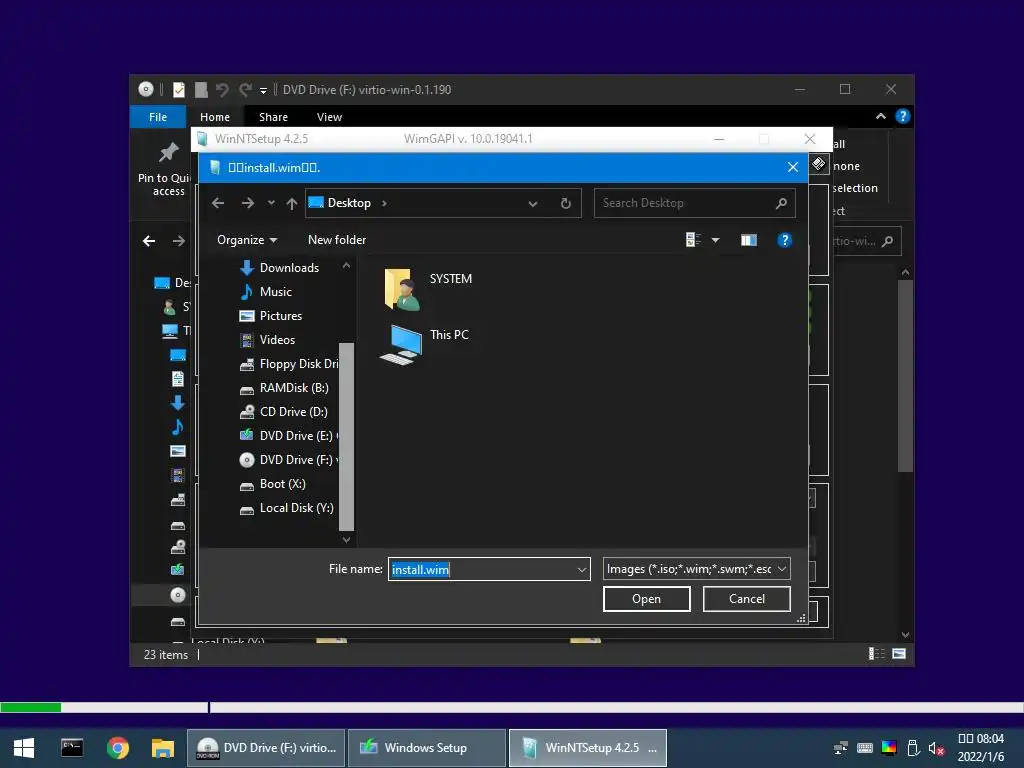Screen dimensions: 1024x768
Task: Open the Share tab in Explorer ribbon
Action: pyautogui.click(x=273, y=117)
